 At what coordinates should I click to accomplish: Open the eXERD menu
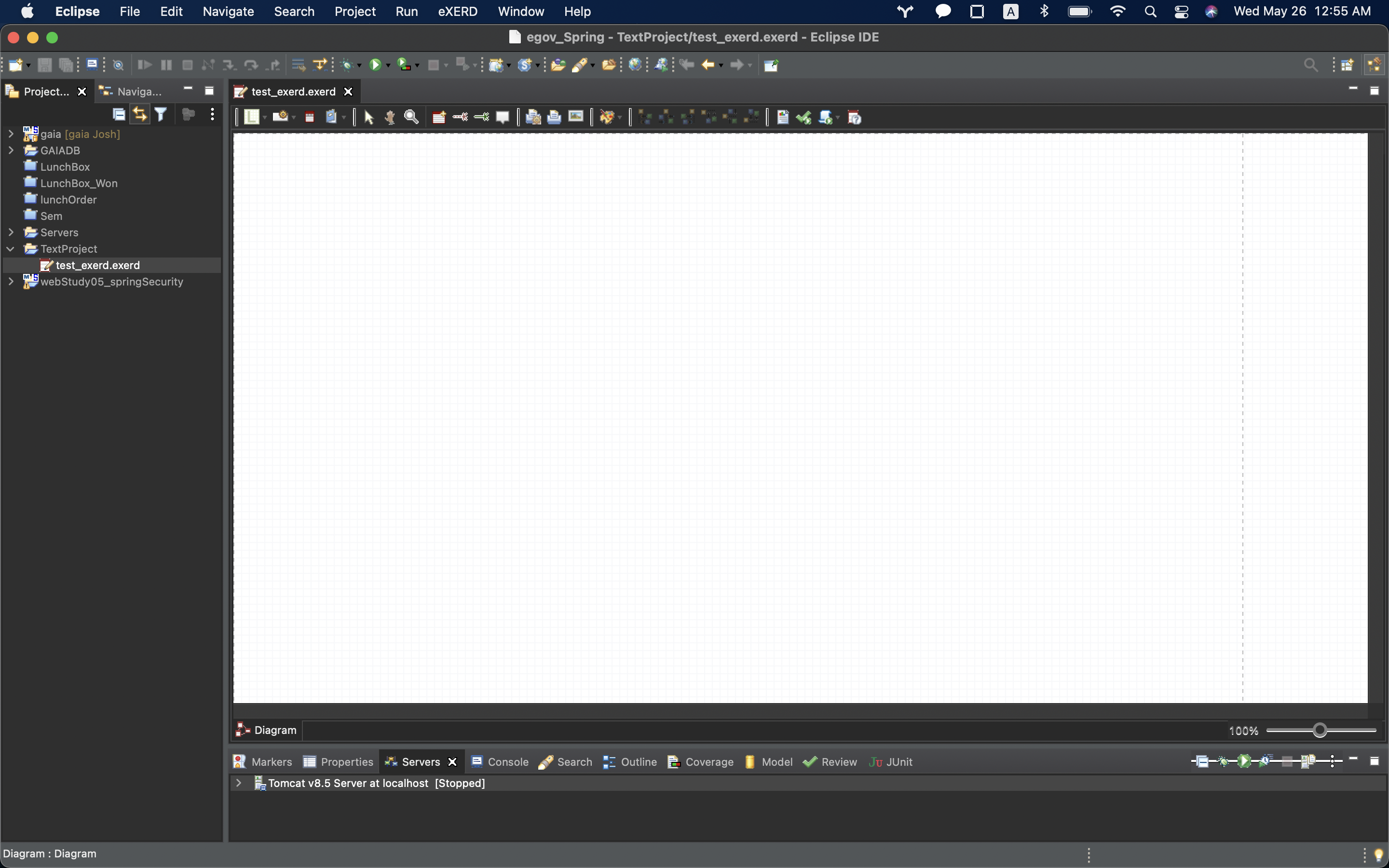457,12
